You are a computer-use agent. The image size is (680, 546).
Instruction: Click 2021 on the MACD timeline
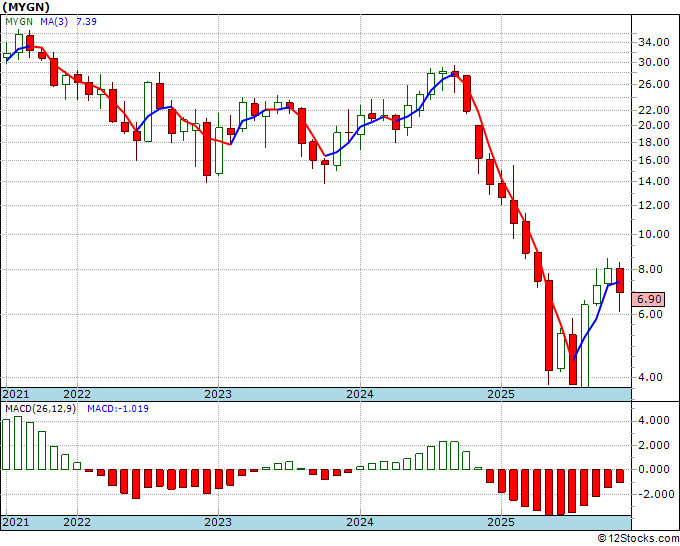coord(16,522)
